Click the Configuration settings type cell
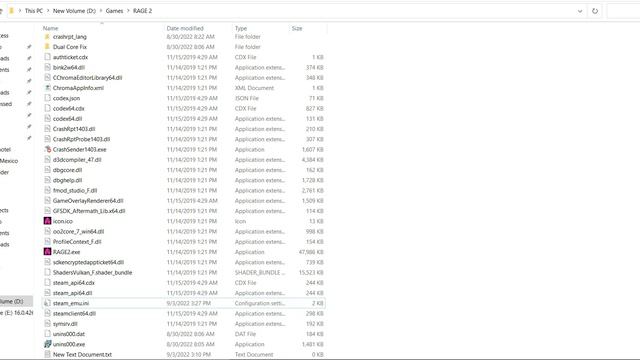The width and height of the screenshot is (640, 360). [260, 303]
